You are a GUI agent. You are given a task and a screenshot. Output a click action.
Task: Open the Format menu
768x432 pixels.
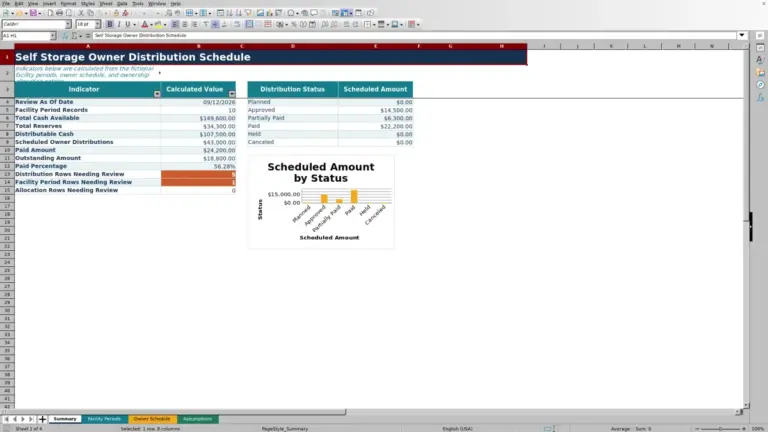[68, 3]
